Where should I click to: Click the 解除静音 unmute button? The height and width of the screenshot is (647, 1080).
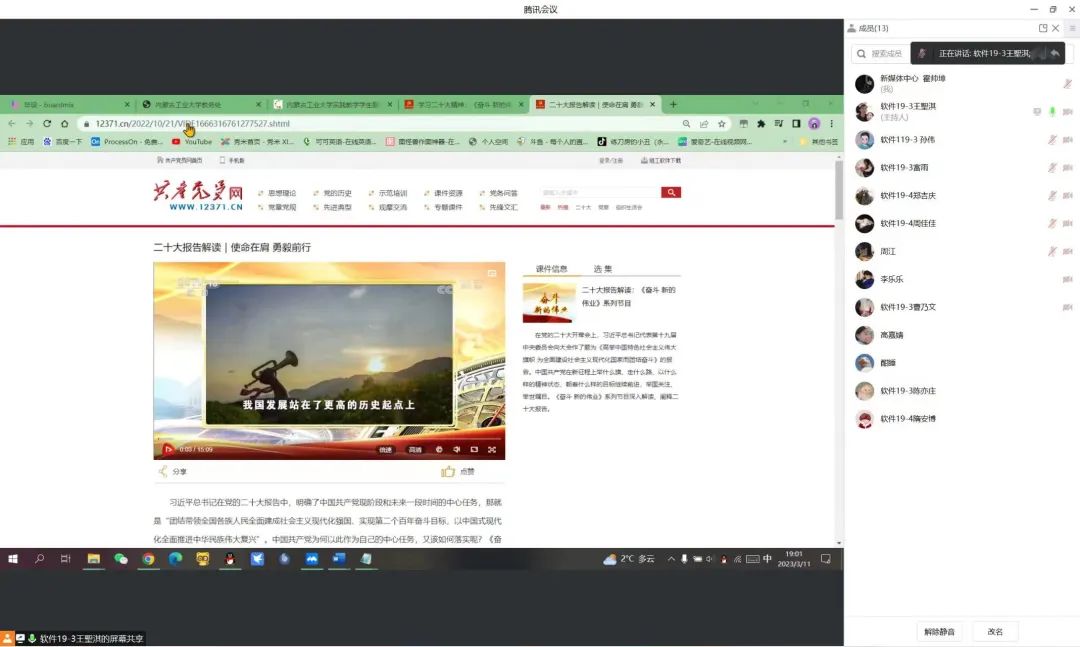[939, 632]
